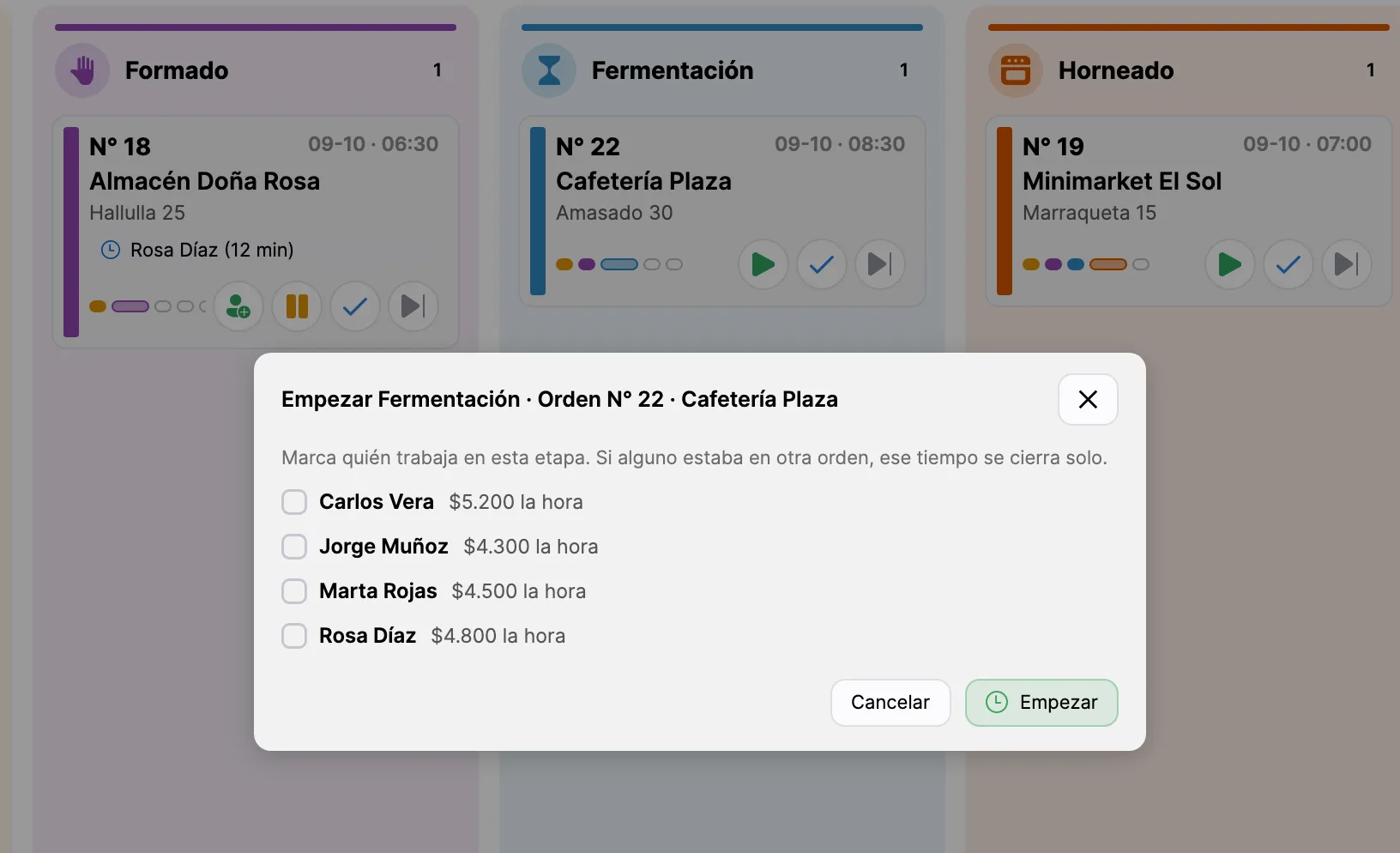Click the clock icon beside Rosa Díaz (12 min)
1400x853 pixels.
coord(111,250)
